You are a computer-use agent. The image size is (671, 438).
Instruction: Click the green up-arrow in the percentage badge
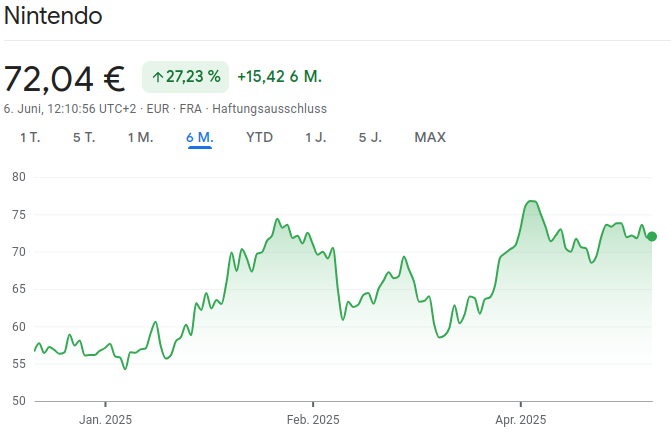157,77
